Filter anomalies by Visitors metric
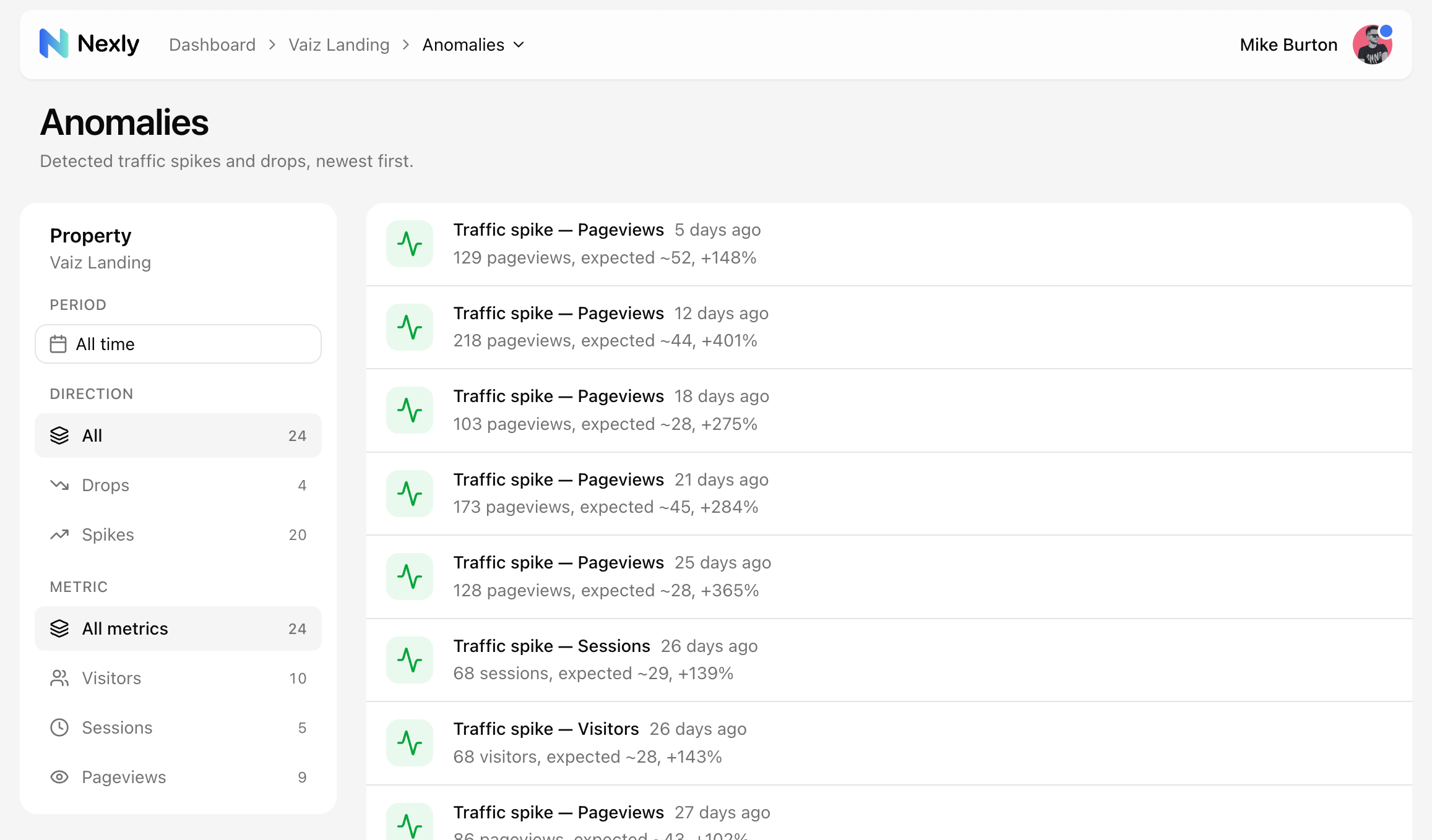The image size is (1432, 840). (x=178, y=678)
